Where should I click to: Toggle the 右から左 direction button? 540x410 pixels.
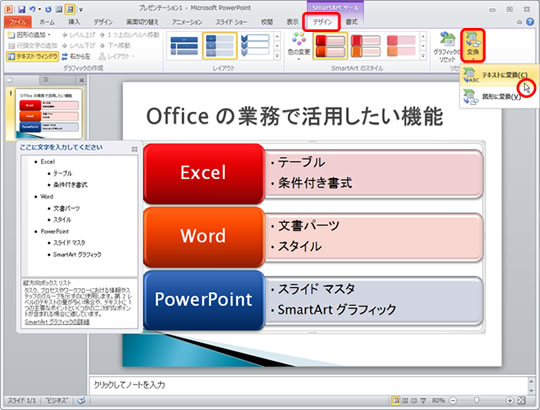coord(76,56)
